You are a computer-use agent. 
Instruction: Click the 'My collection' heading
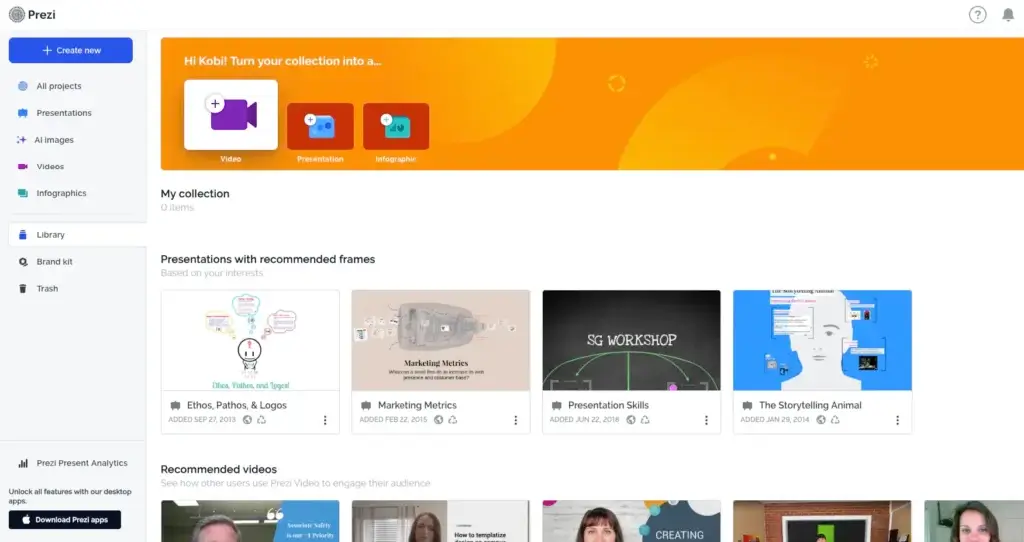tap(195, 194)
